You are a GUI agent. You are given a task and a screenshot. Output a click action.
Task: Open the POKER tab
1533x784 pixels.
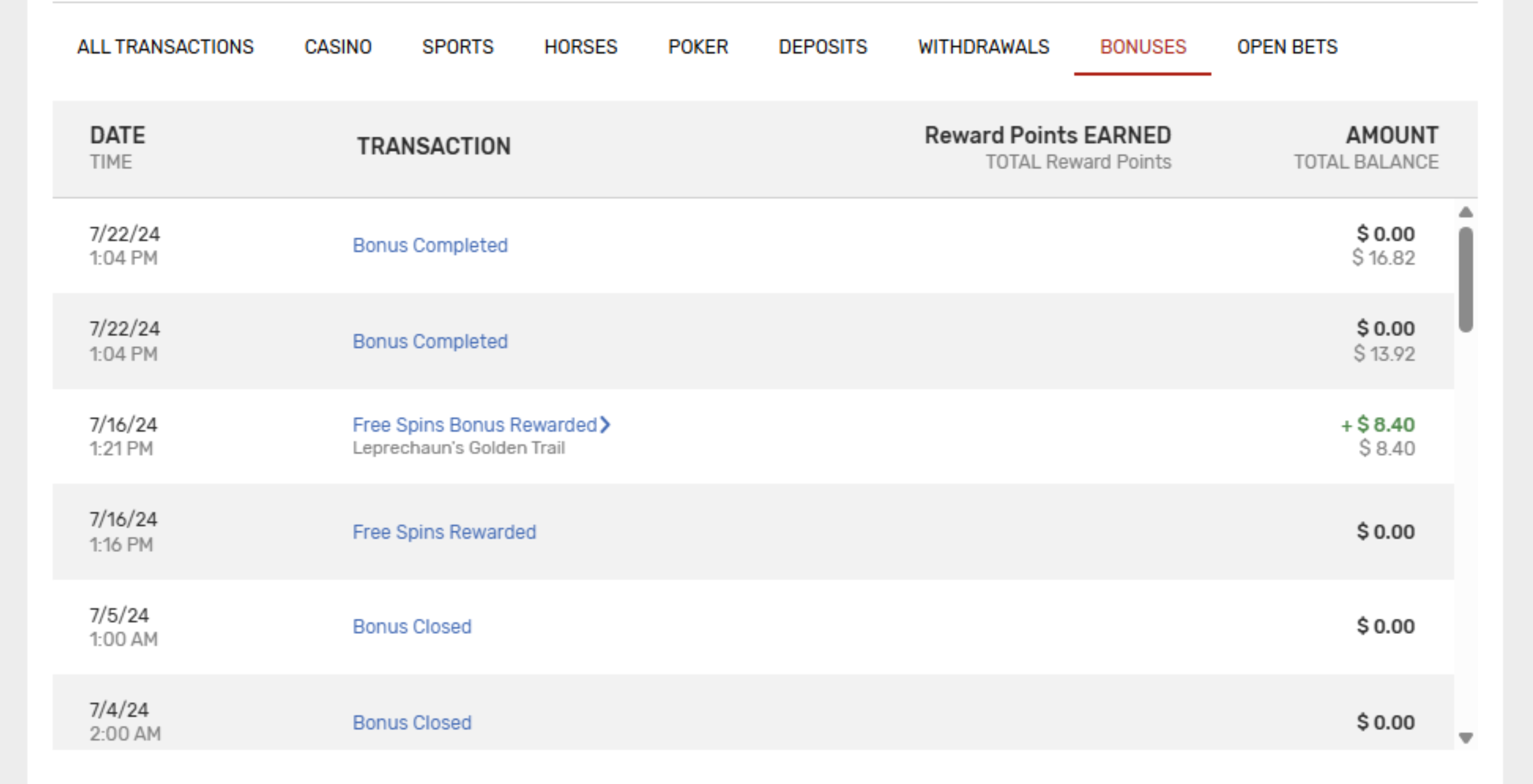(x=699, y=47)
